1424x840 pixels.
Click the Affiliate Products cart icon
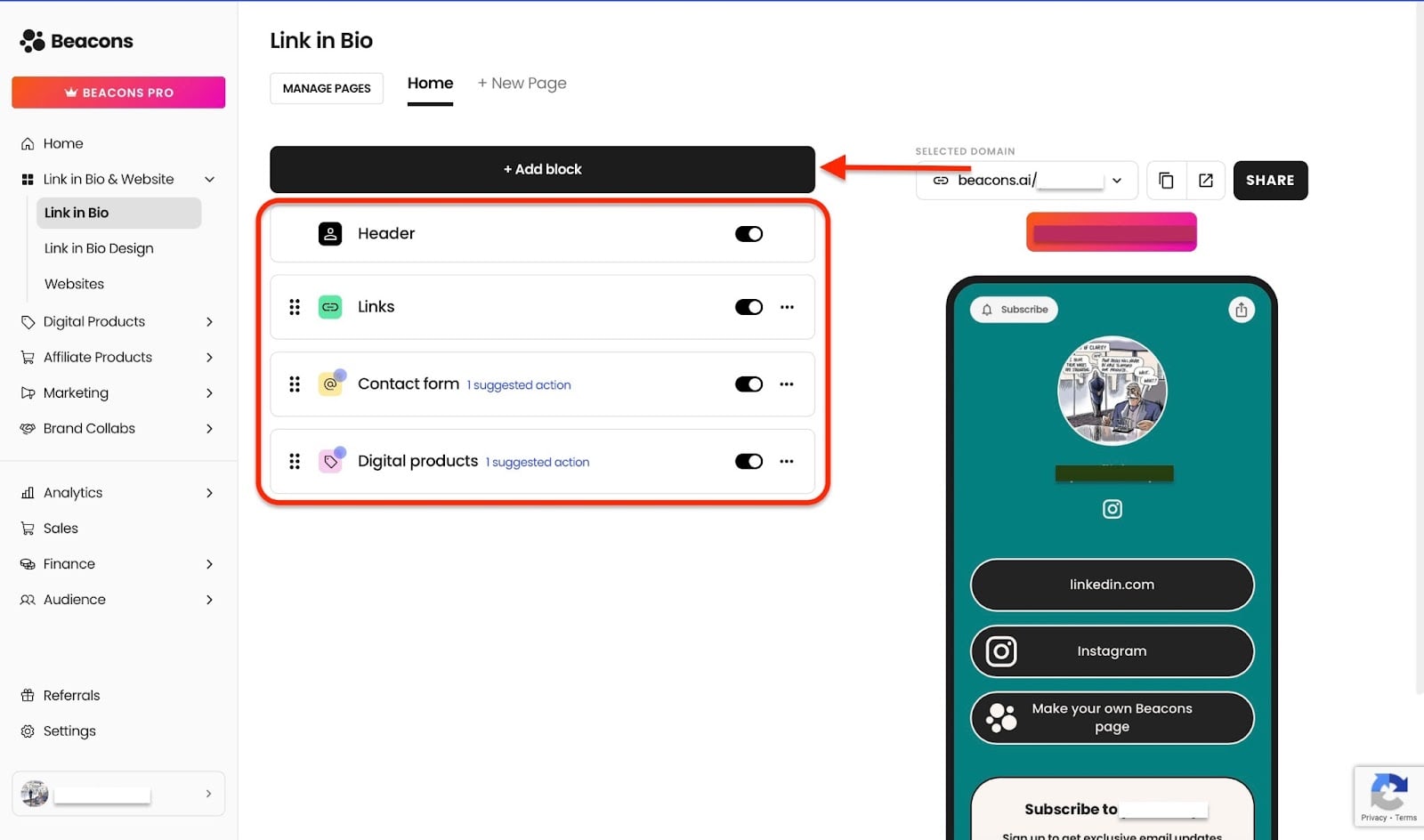[28, 358]
